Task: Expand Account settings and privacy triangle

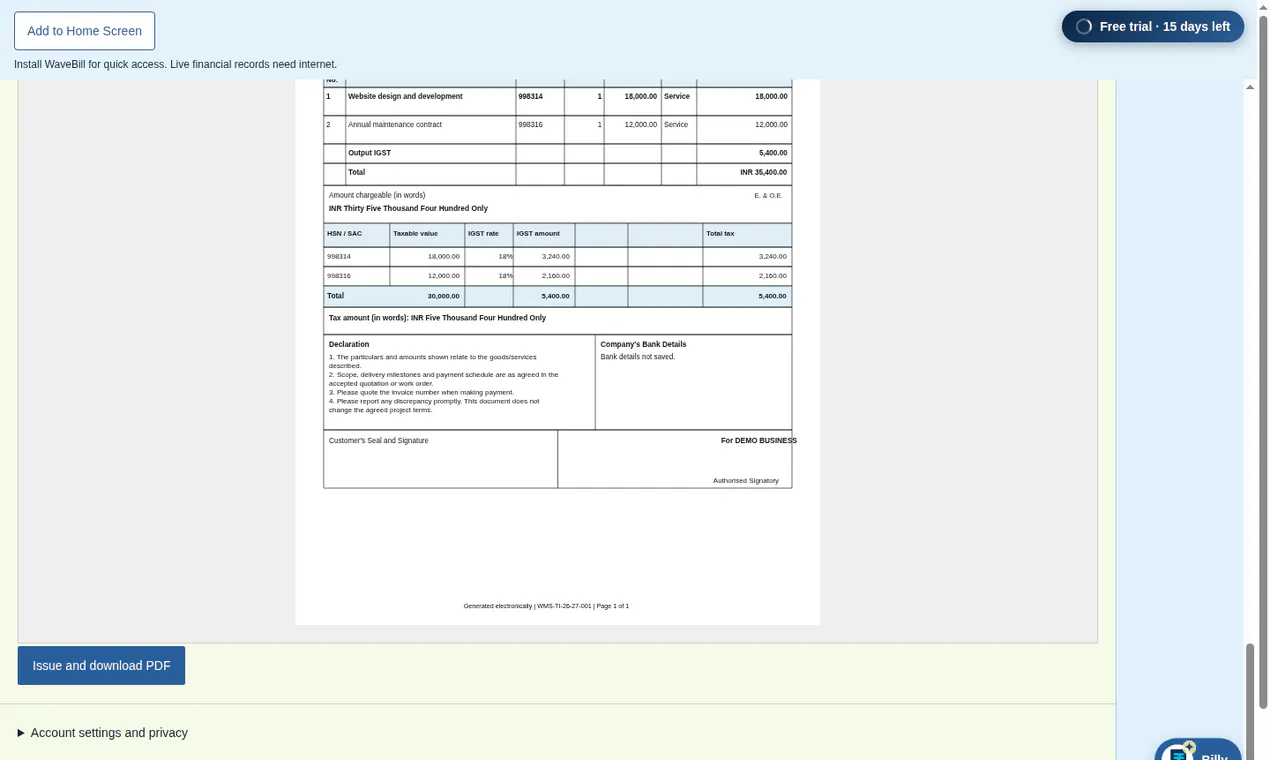Action: (21, 733)
